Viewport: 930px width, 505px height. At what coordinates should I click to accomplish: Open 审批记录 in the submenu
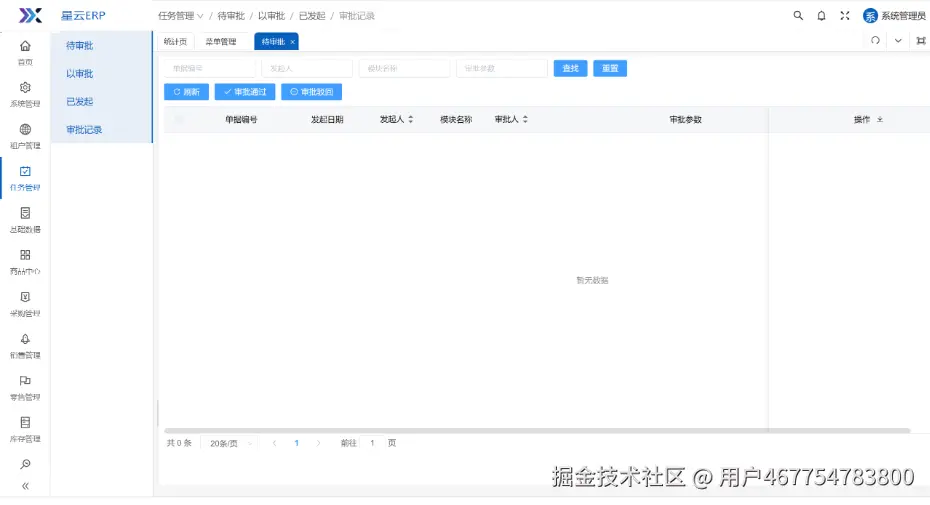coord(84,129)
